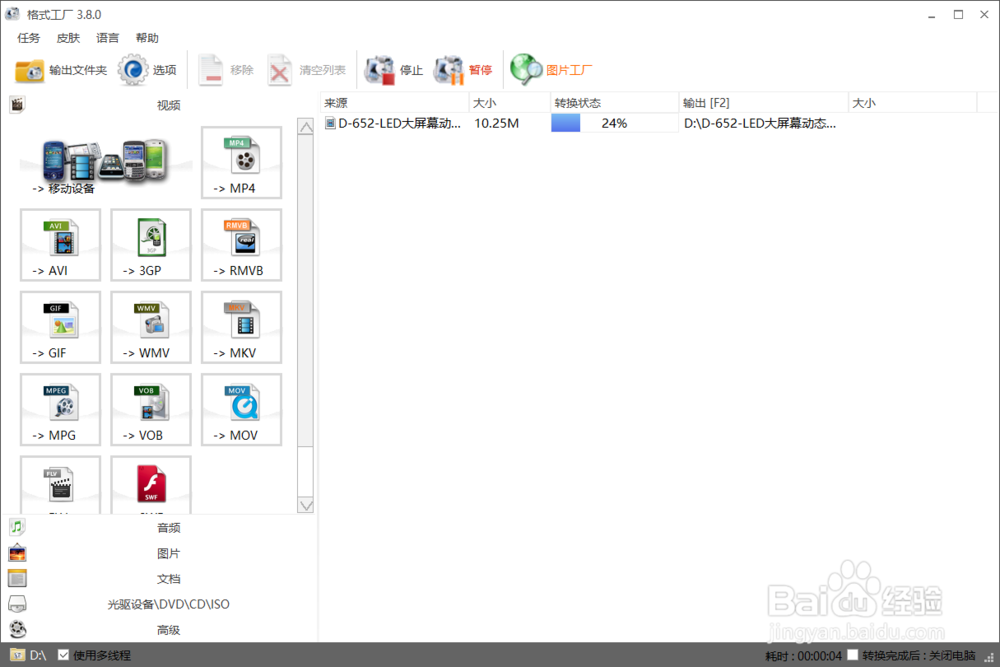The width and height of the screenshot is (1000, 667).
Task: Click the scroll down arrow of format list
Action: 306,505
